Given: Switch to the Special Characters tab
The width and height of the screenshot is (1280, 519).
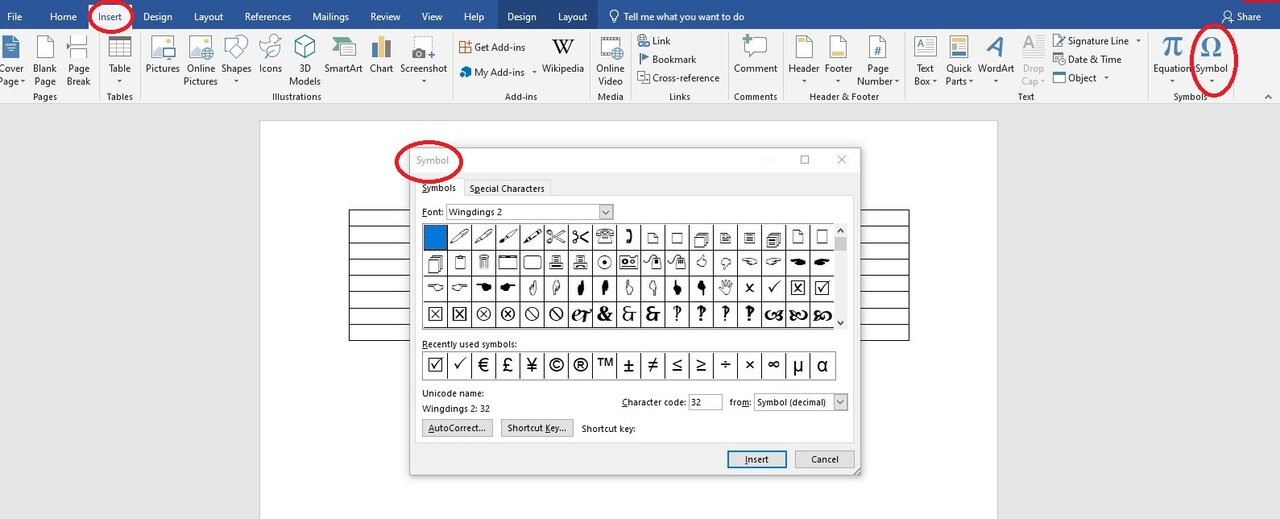Looking at the screenshot, I should point(507,188).
